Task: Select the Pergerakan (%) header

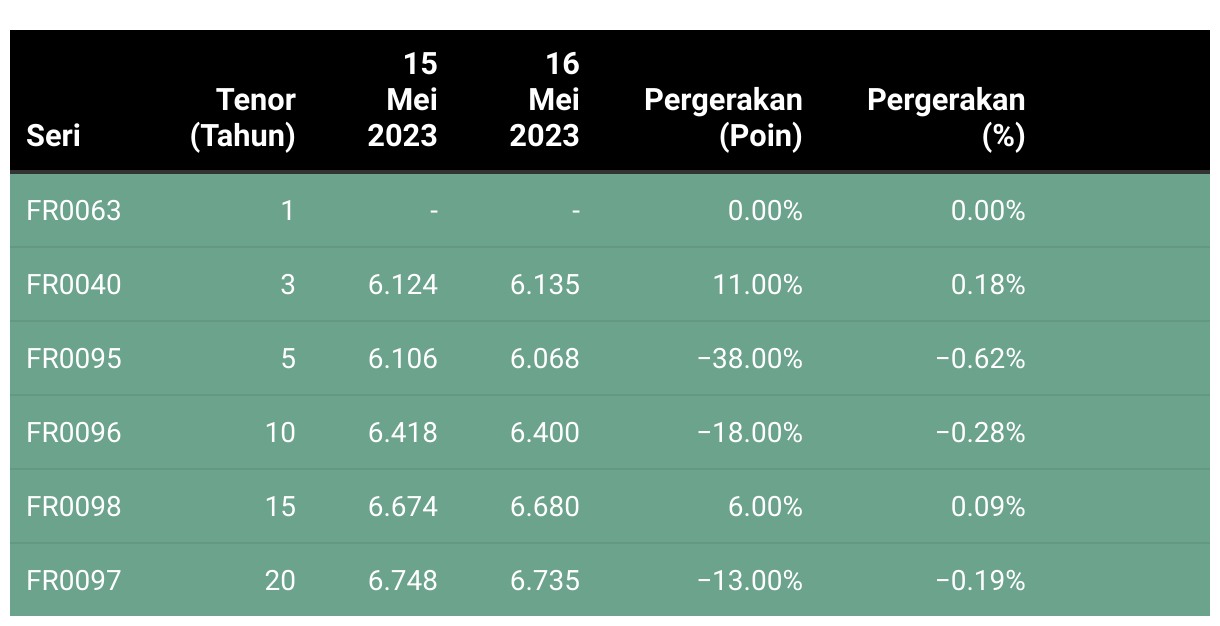Action: click(946, 117)
